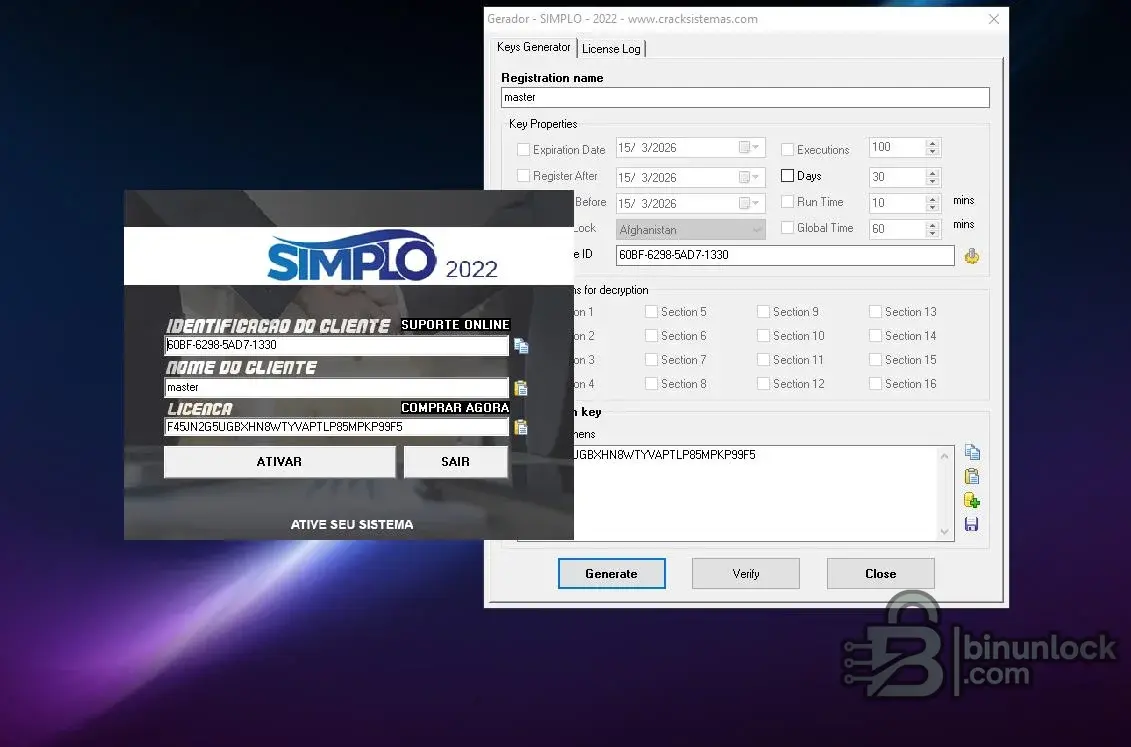Click the paste icon beside the Licenca field
The width and height of the screenshot is (1131, 747).
pos(521,427)
